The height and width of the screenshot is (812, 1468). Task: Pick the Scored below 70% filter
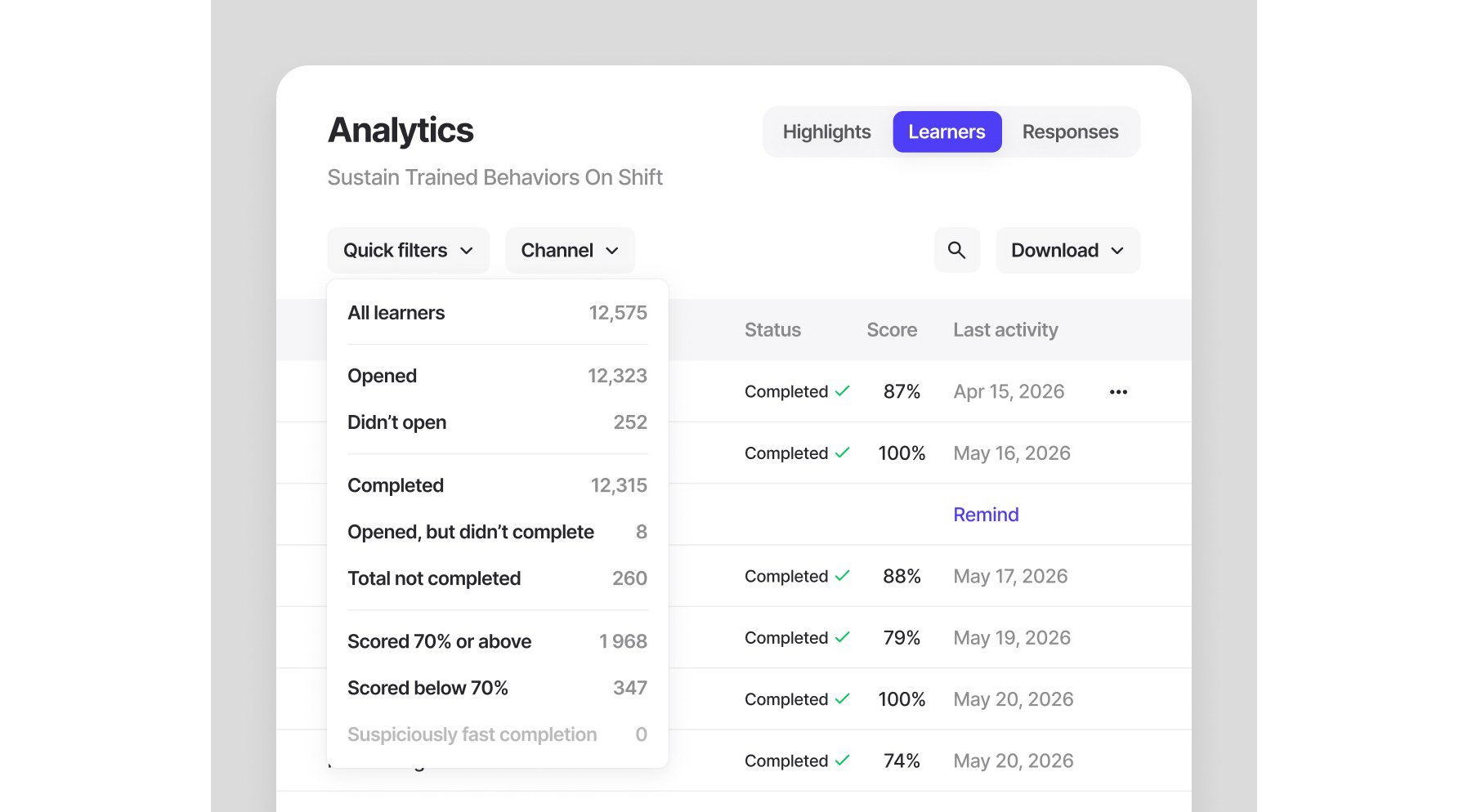(x=497, y=688)
